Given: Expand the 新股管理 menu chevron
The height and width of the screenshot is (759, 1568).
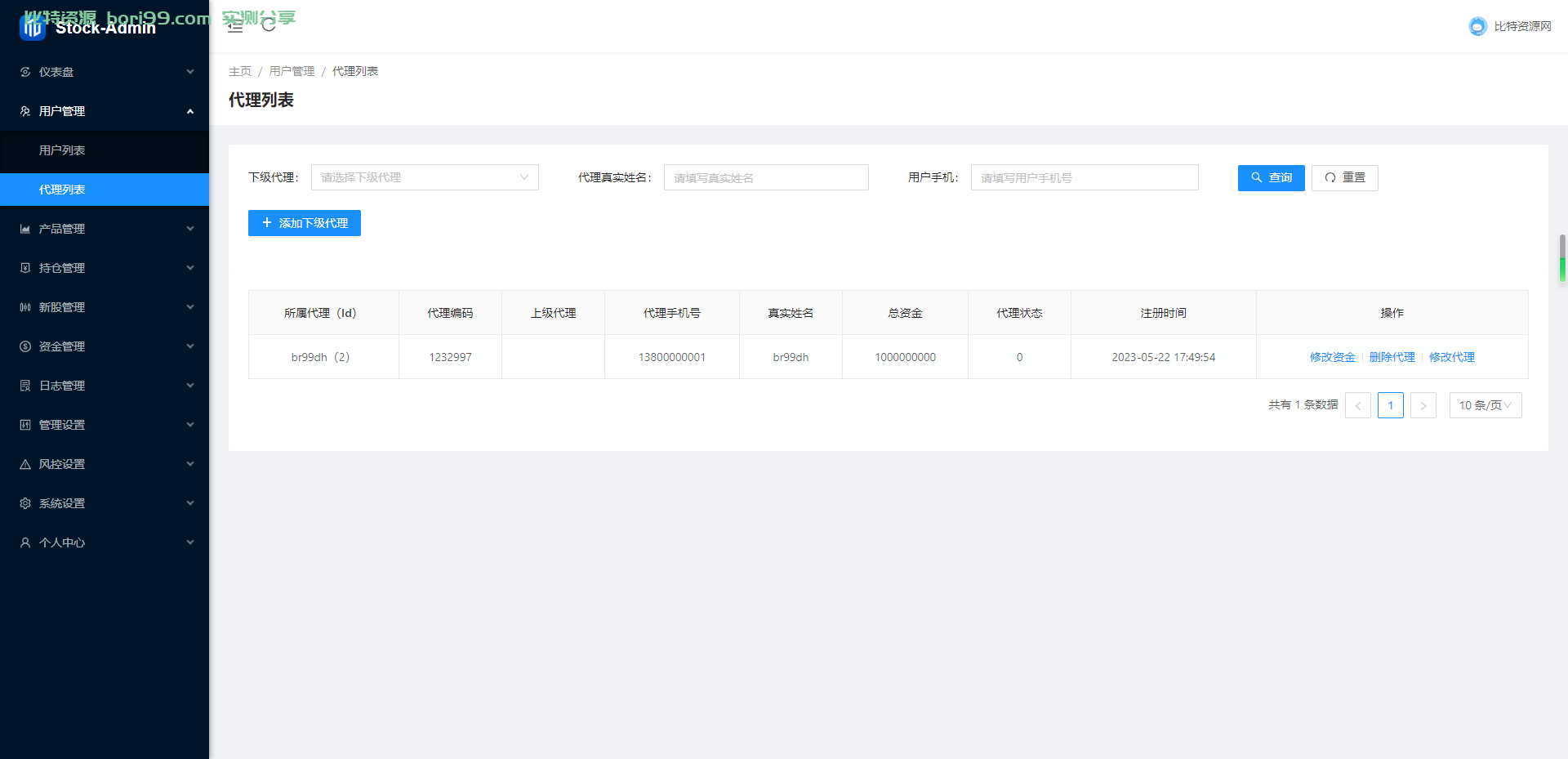Looking at the screenshot, I should pos(190,307).
